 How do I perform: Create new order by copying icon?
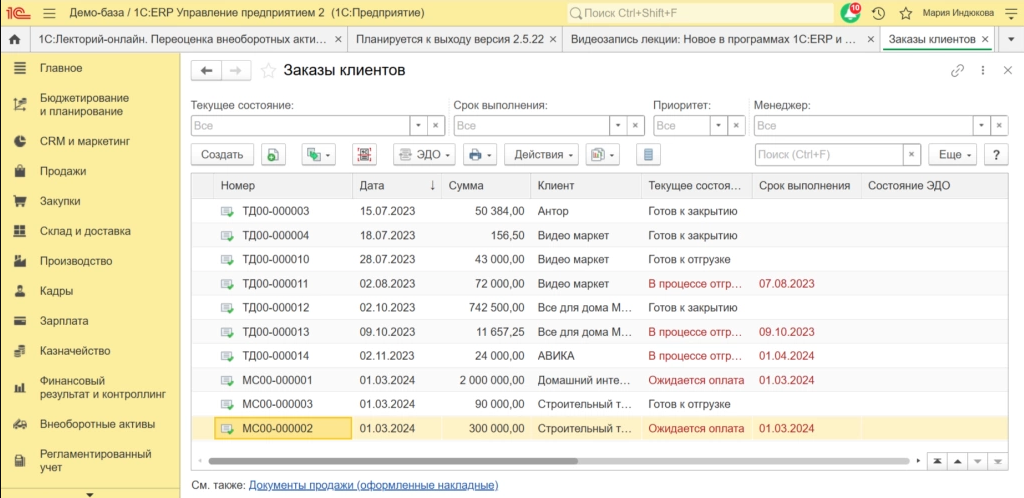click(274, 155)
